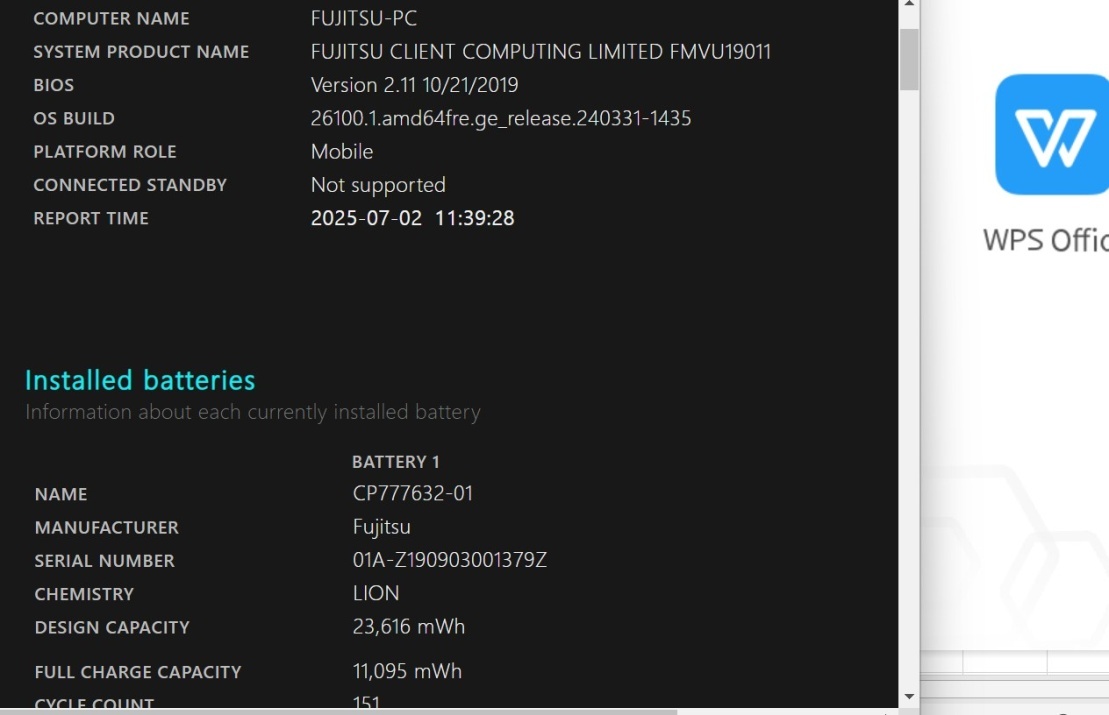1109x715 pixels.
Task: Click the system product name value
Action: (540, 52)
